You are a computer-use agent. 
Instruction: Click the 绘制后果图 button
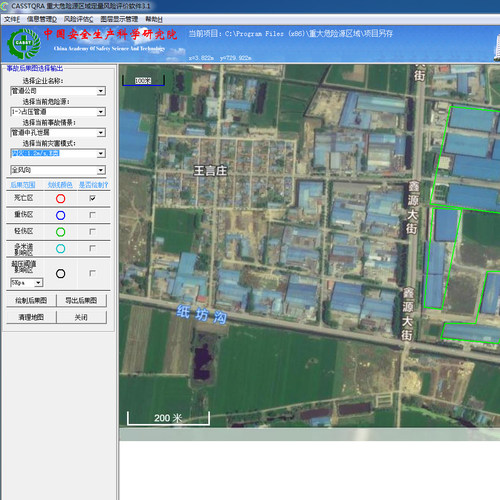pyautogui.click(x=31, y=301)
